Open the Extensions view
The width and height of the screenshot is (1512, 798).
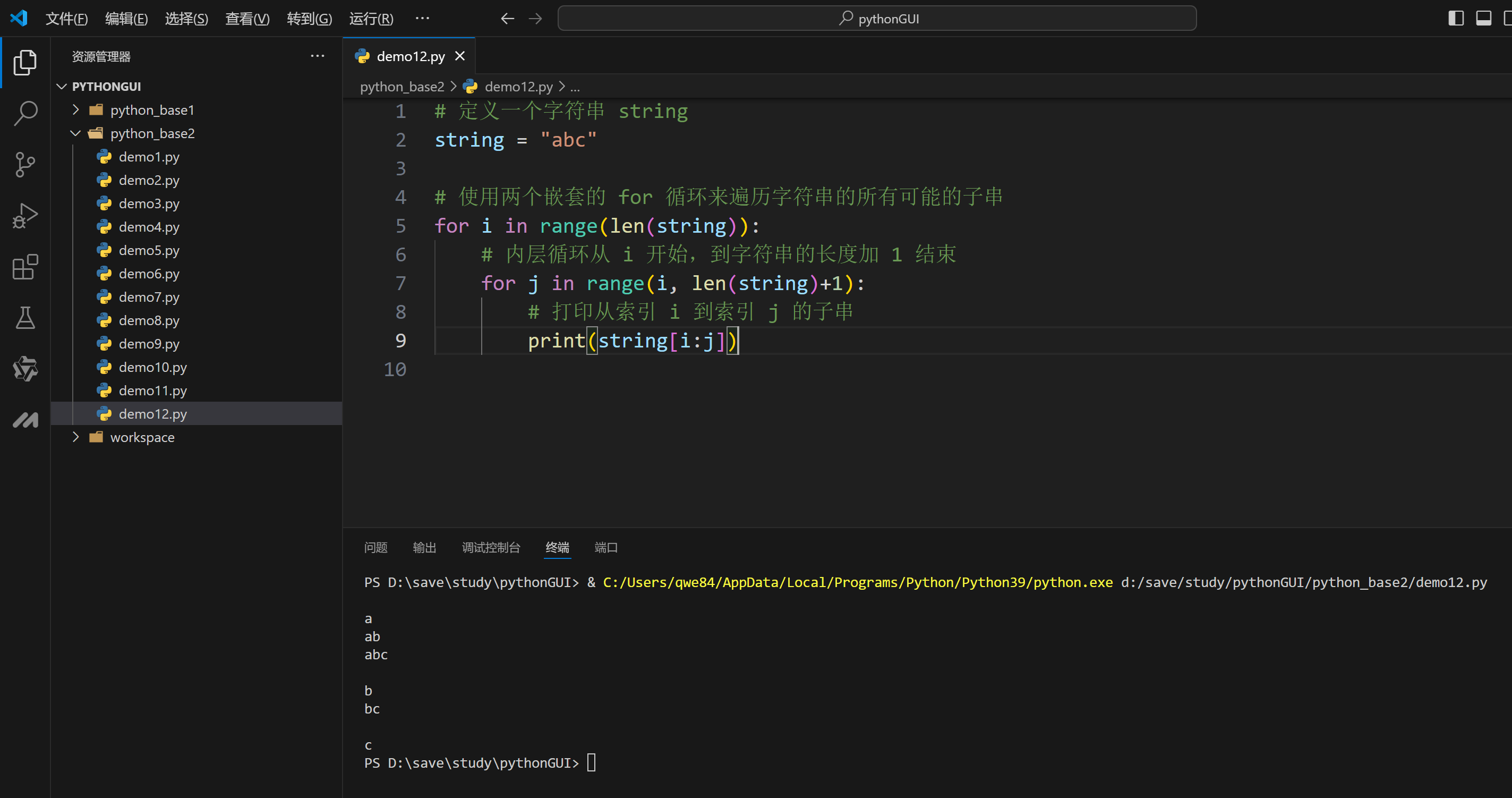pyautogui.click(x=25, y=267)
